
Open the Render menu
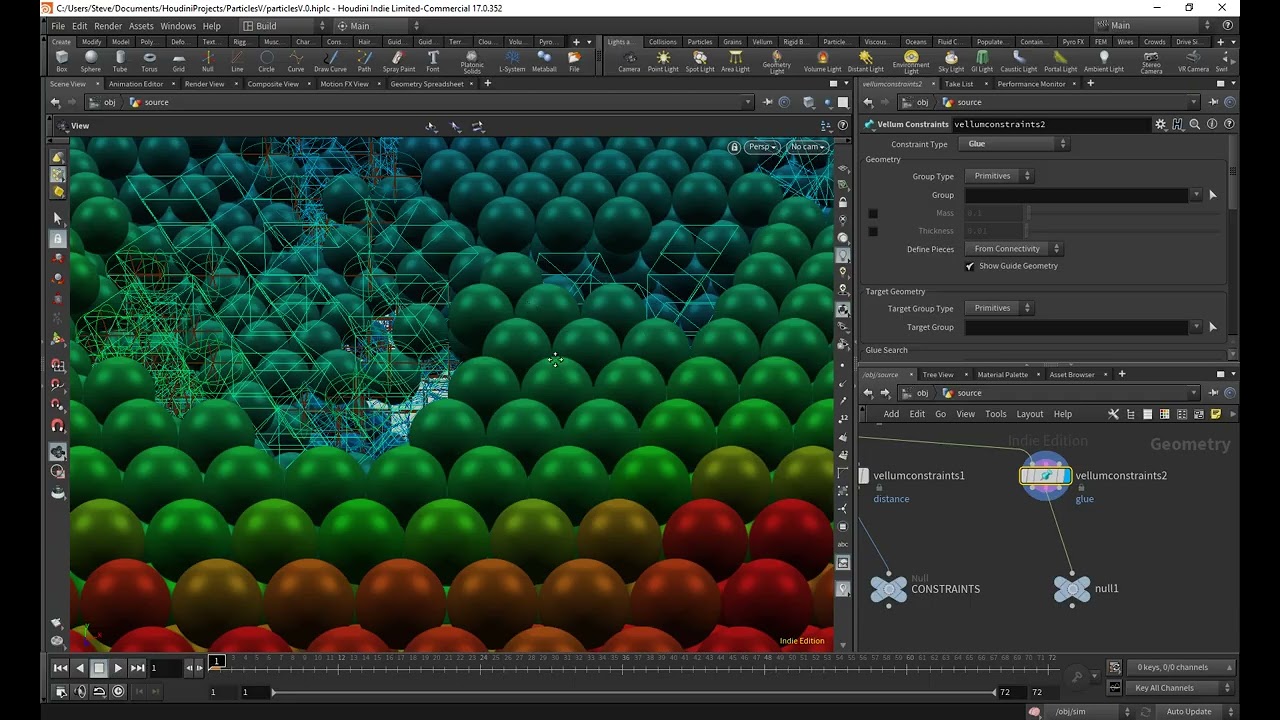tap(108, 26)
